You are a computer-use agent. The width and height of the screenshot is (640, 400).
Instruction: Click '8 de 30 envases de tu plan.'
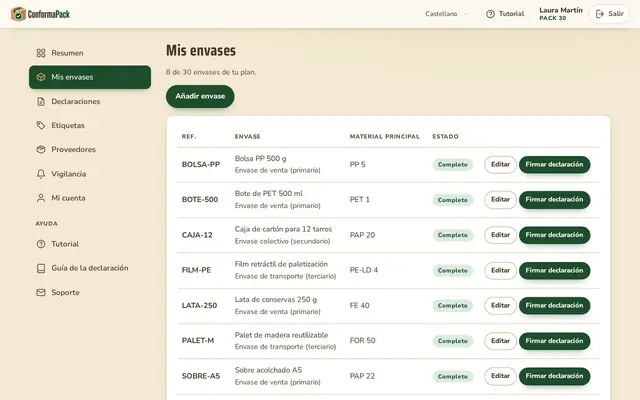(x=211, y=72)
